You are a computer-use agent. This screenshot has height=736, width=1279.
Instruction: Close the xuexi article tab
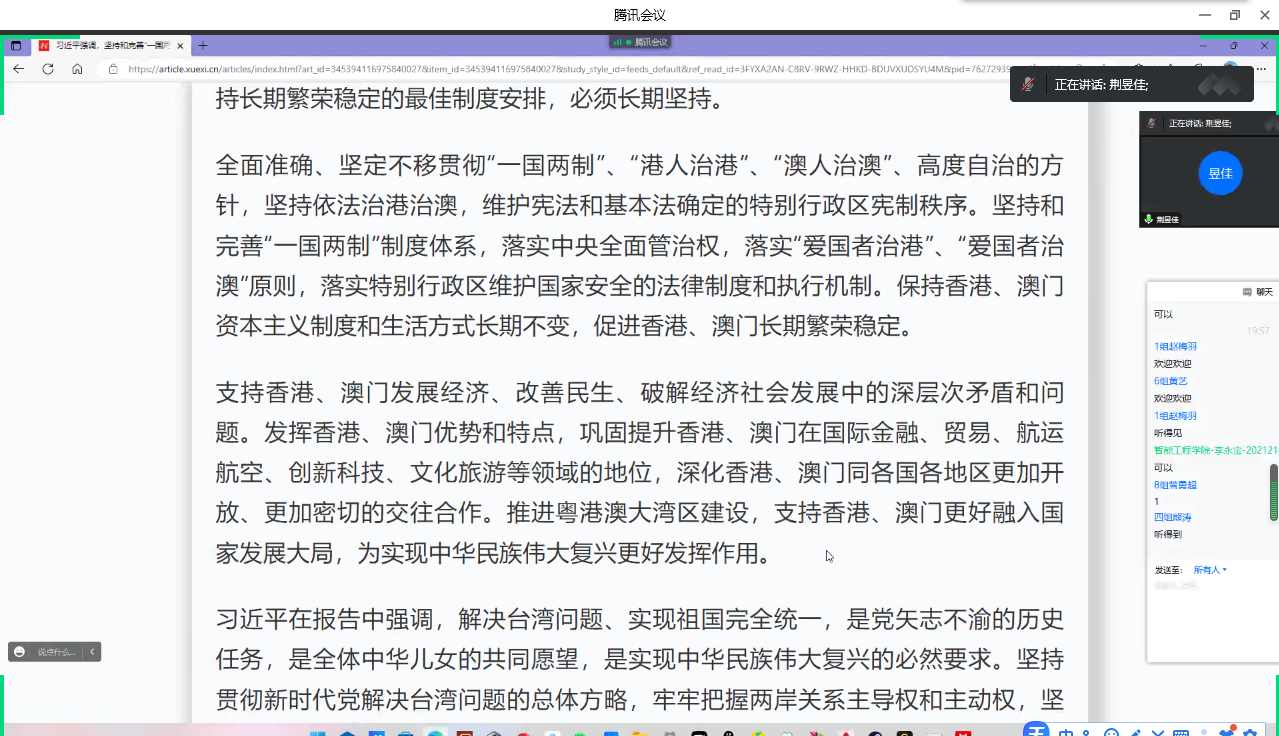[180, 46]
